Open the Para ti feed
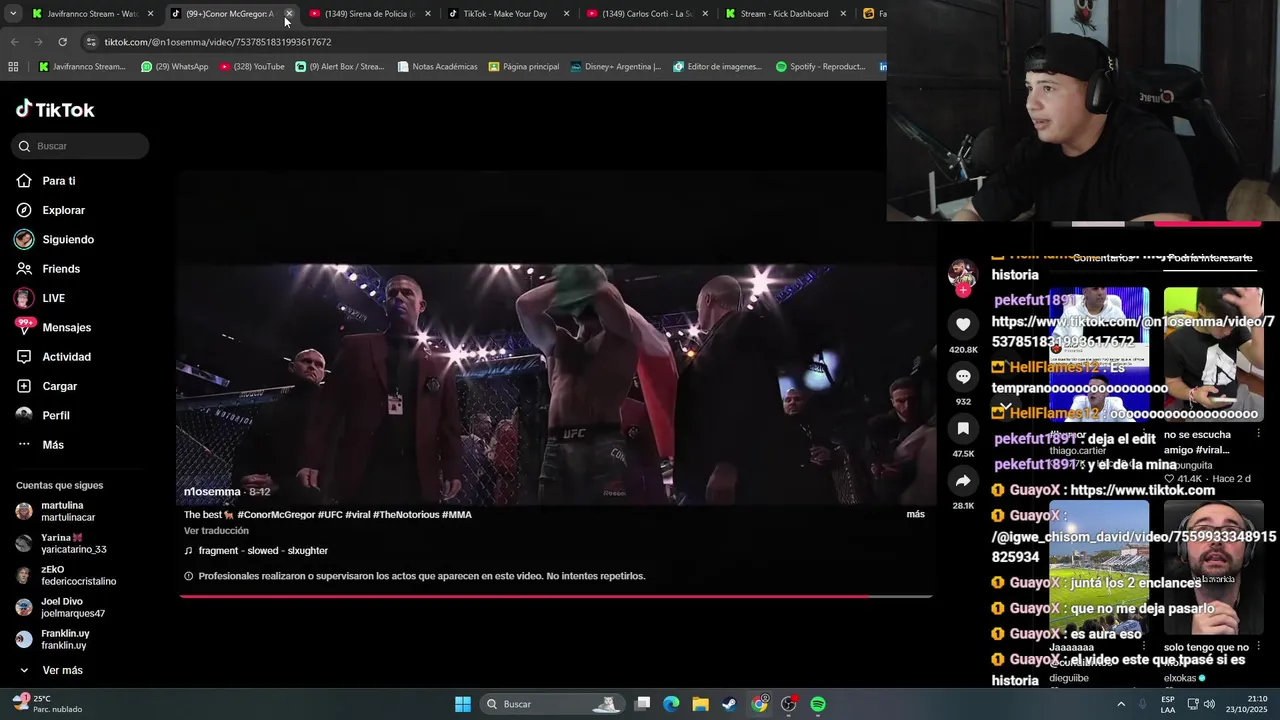The height and width of the screenshot is (720, 1280). point(58,181)
